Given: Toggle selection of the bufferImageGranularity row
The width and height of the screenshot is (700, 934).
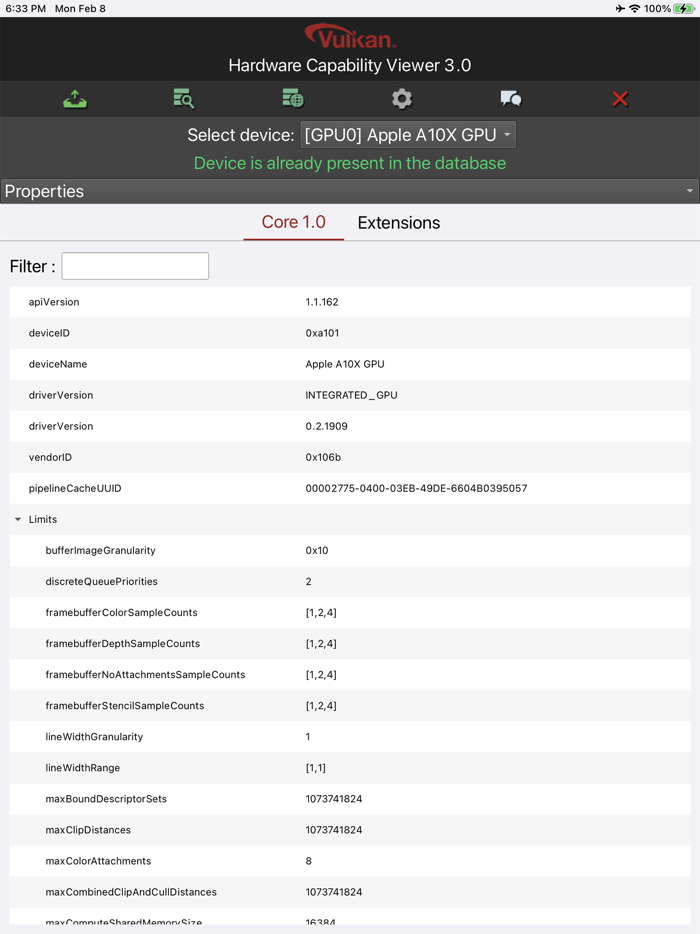Looking at the screenshot, I should (x=350, y=550).
